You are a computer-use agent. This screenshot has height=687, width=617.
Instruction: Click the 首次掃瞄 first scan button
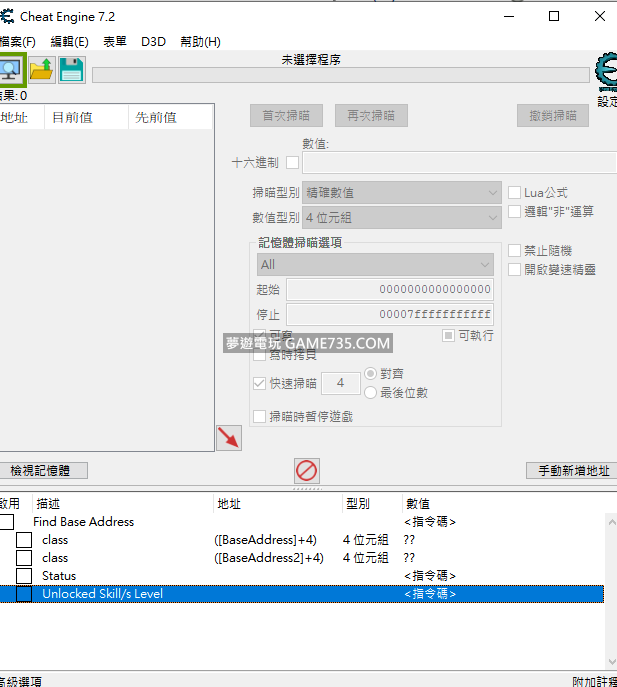(287, 116)
